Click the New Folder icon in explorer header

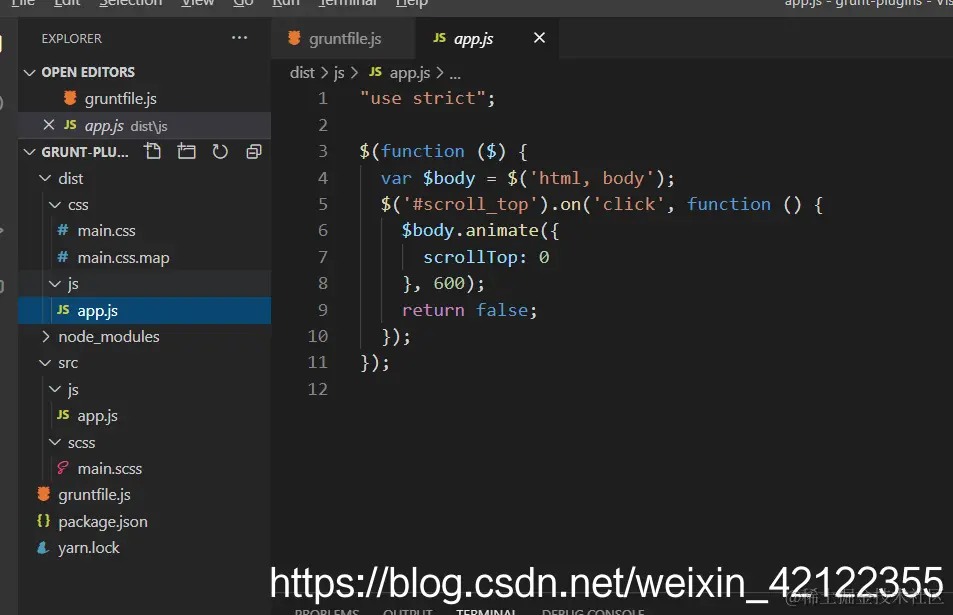tap(187, 151)
